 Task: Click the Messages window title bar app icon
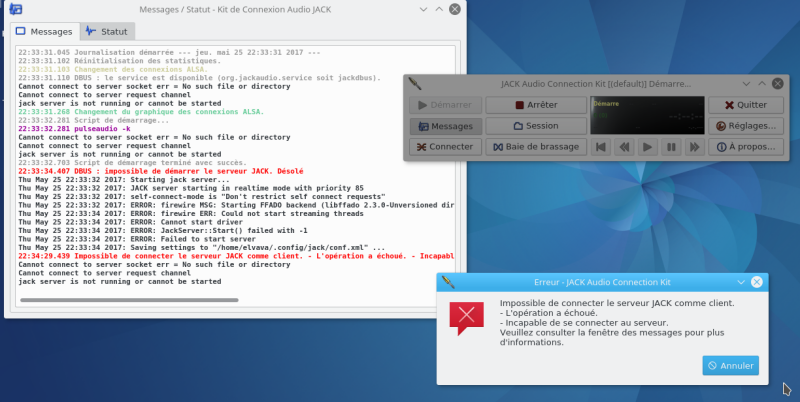[x=16, y=9]
